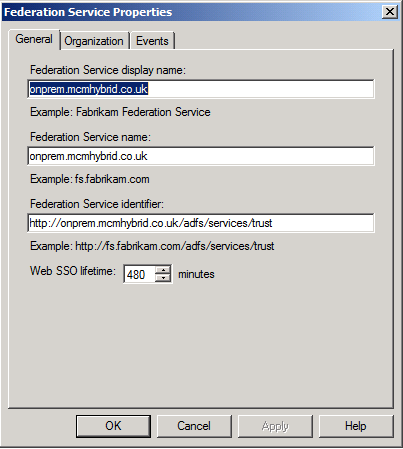Switch to the General tab
Screen dimensions: 403x449
(34, 39)
